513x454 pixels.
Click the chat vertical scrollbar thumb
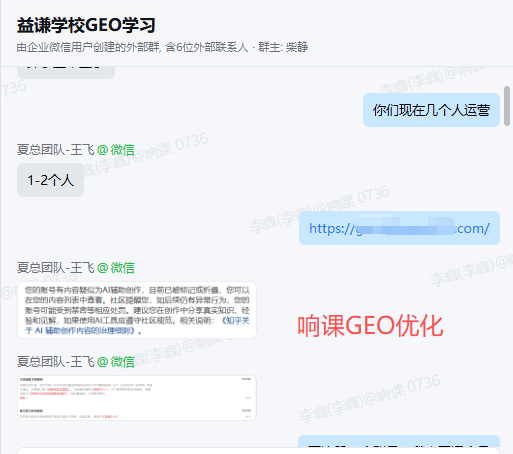507,106
